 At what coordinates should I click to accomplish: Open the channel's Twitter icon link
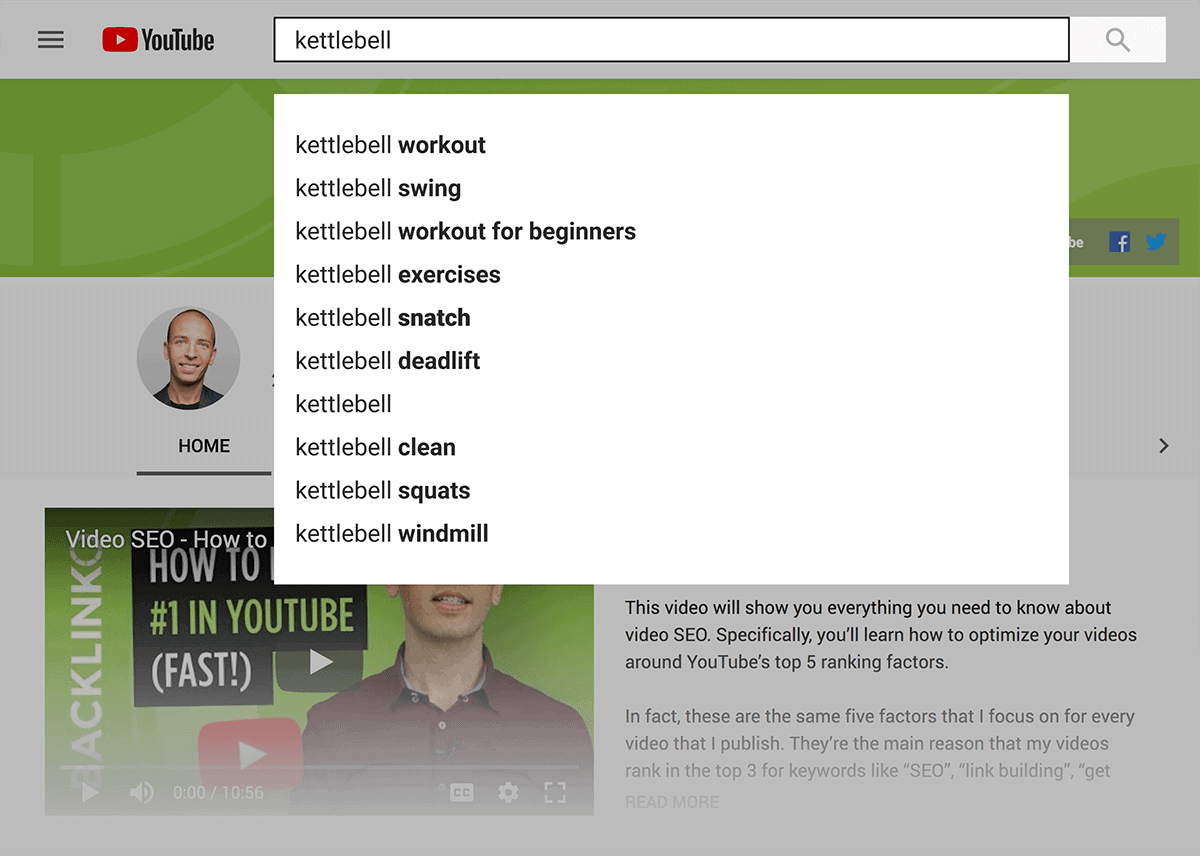coord(1155,242)
